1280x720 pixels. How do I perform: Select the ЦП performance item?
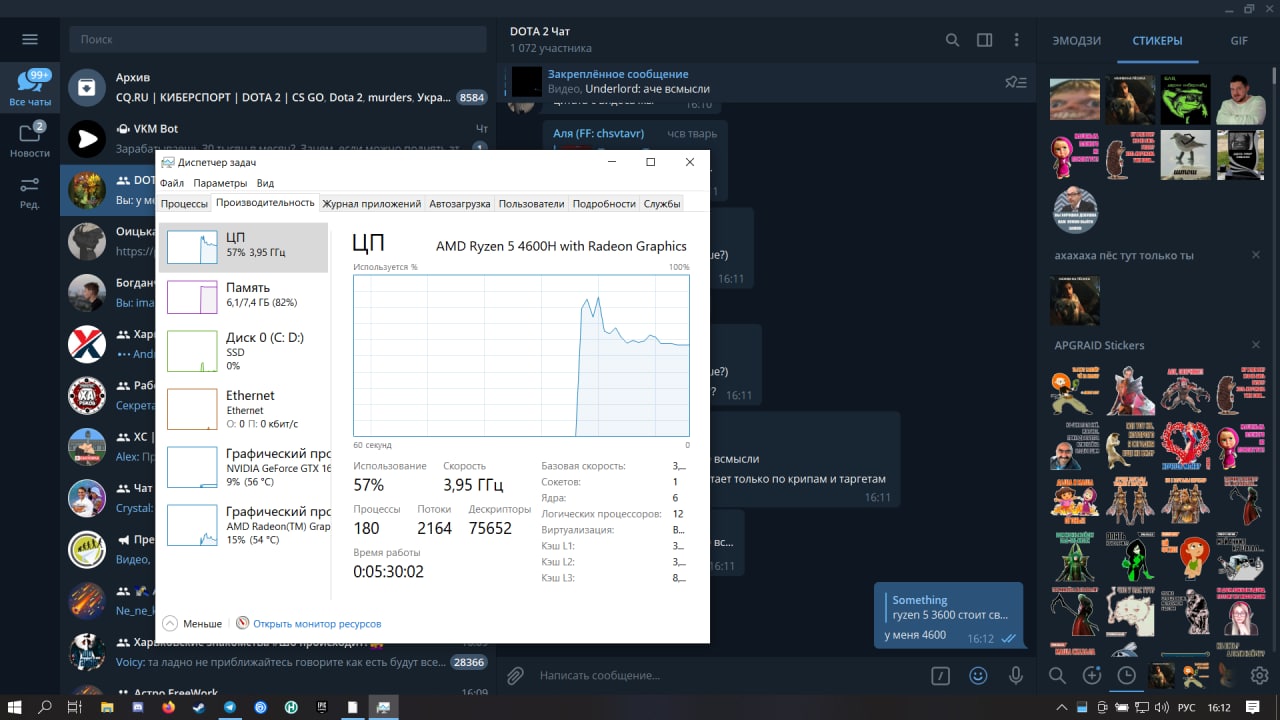(x=243, y=247)
